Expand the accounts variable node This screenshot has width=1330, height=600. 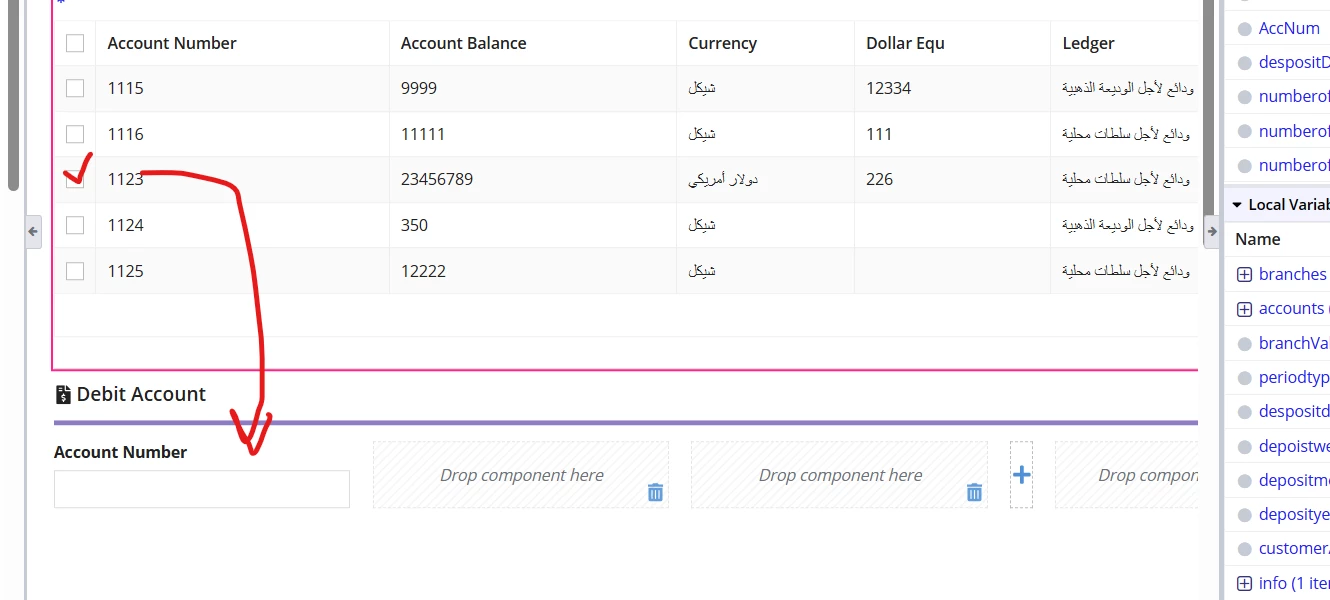(1244, 309)
